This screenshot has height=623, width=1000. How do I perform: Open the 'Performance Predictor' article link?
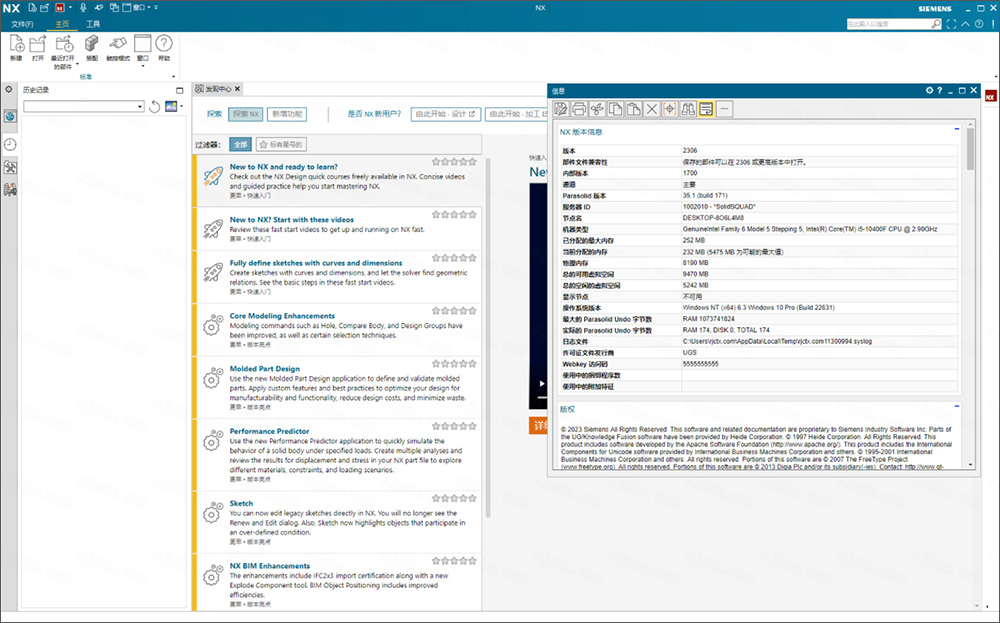pos(269,431)
